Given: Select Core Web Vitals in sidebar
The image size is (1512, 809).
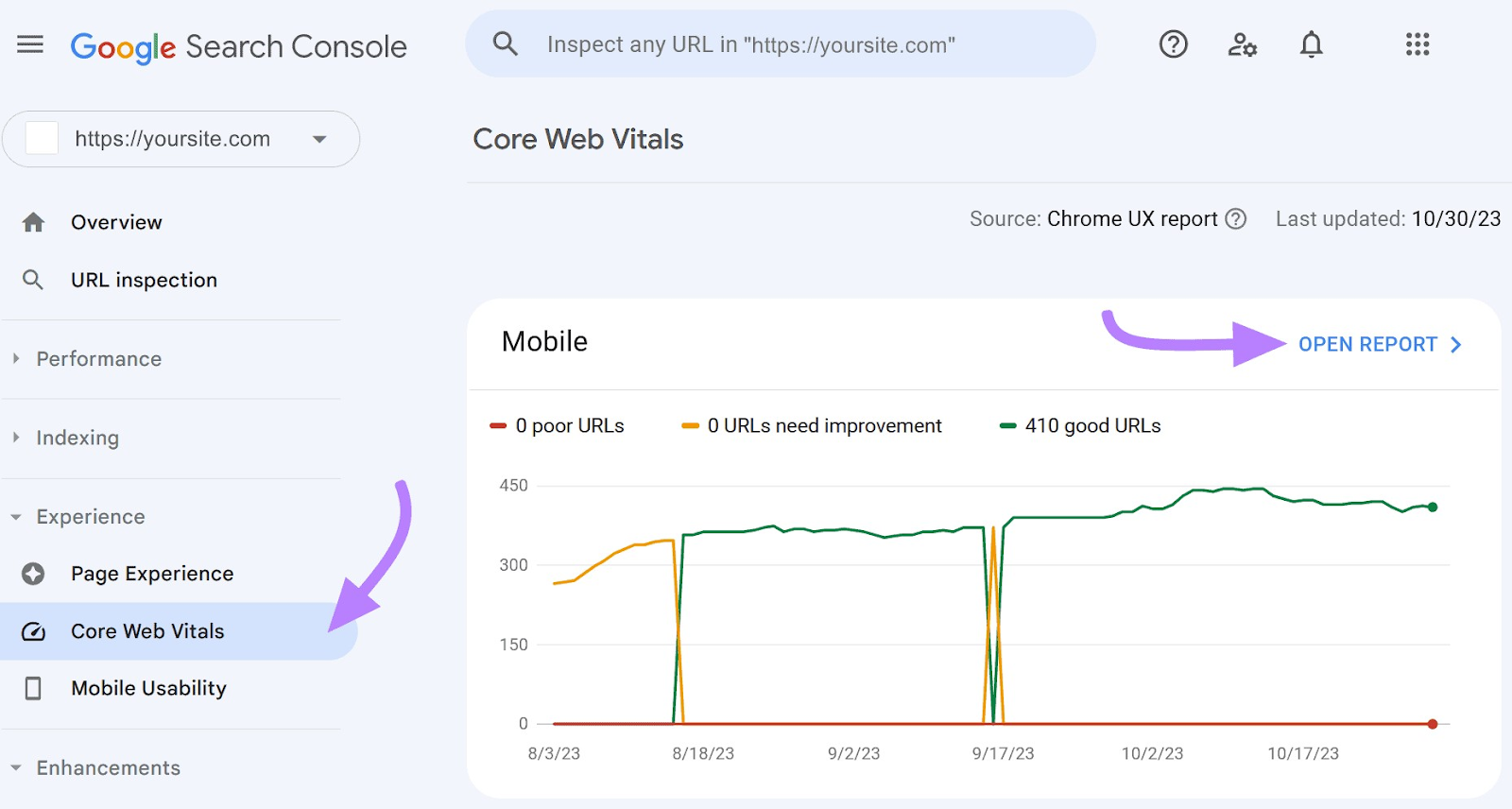Looking at the screenshot, I should (x=147, y=631).
